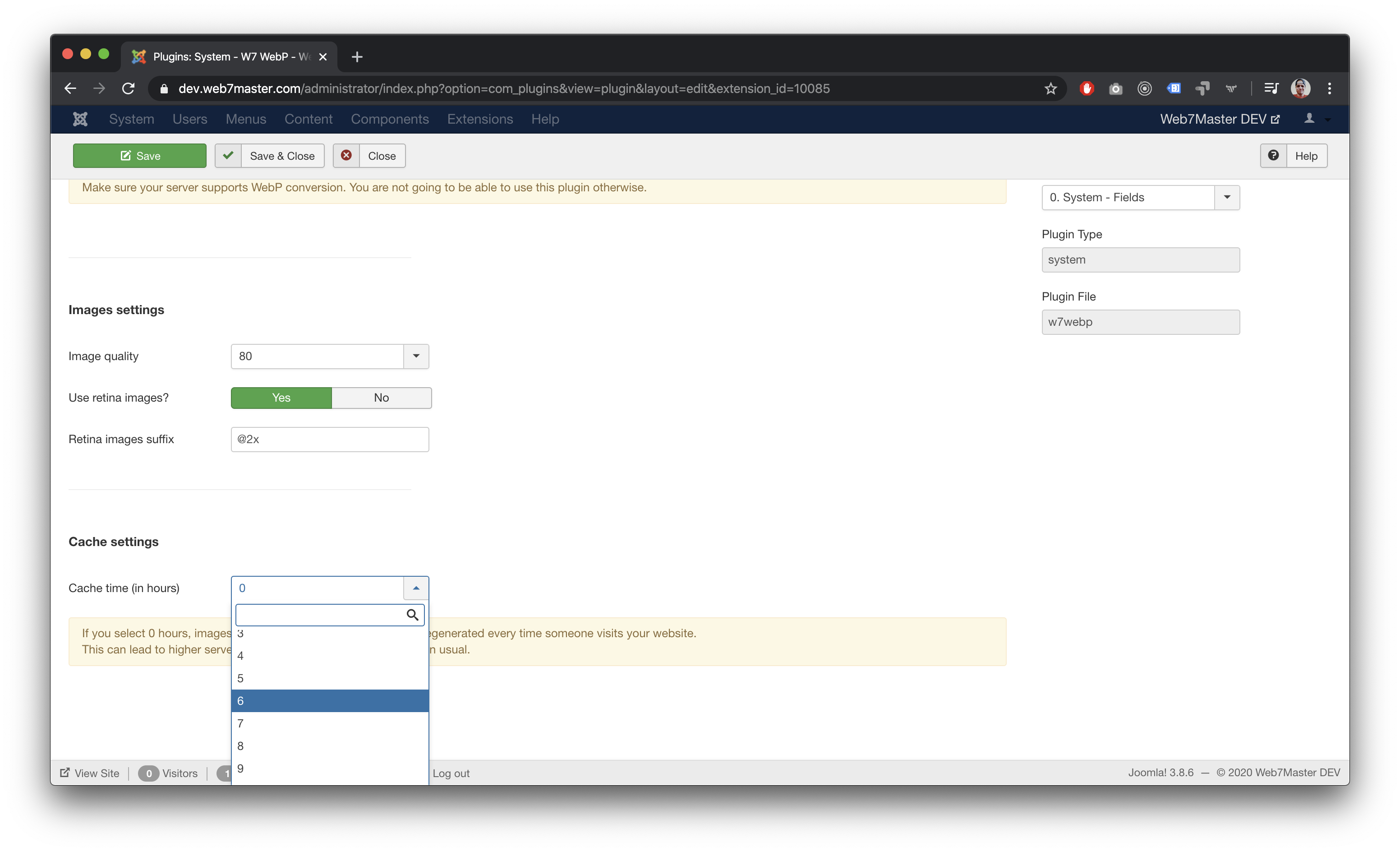
Task: Click the AdBlock extension icon
Action: pos(1087,88)
